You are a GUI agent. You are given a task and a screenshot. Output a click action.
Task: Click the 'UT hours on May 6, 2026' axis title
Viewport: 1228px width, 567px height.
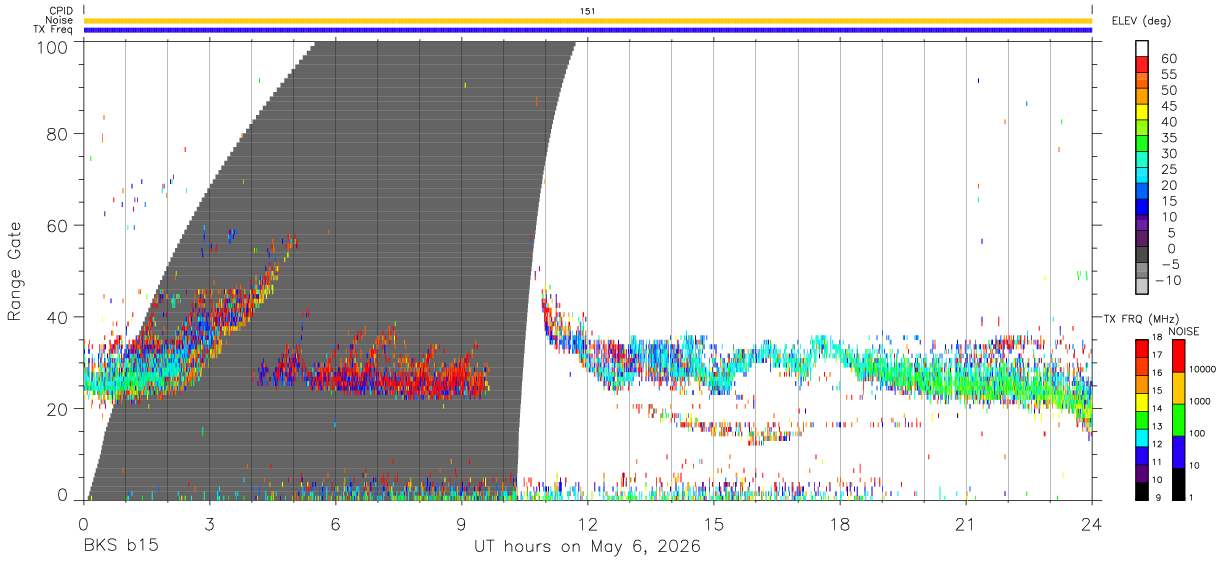click(588, 547)
